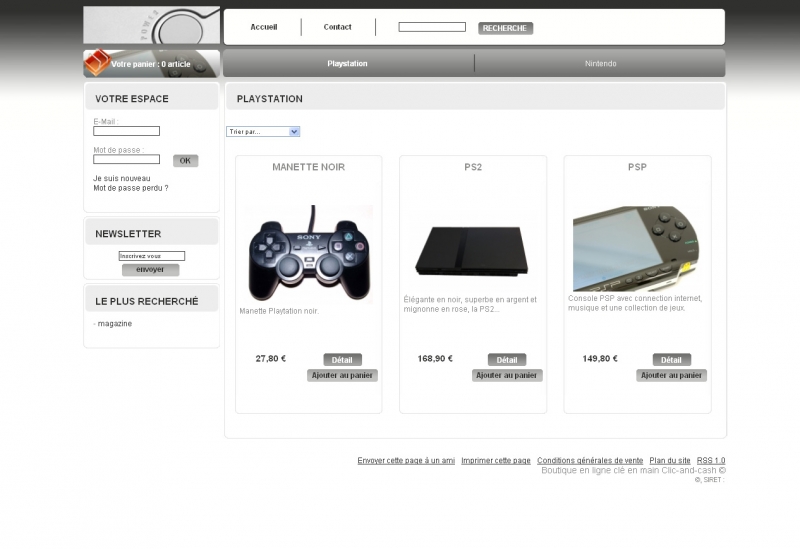Add Manette Noir to cart
Viewport: 800px width, 549px height.
pyautogui.click(x=342, y=375)
